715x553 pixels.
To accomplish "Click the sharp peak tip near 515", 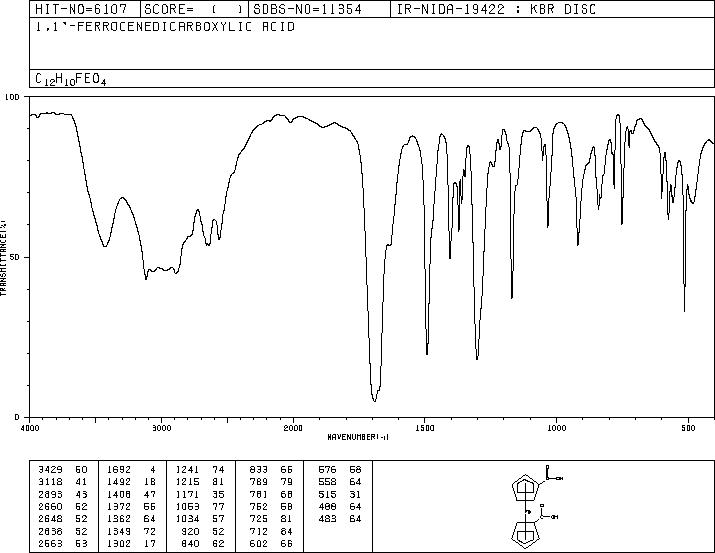I will 684,311.
